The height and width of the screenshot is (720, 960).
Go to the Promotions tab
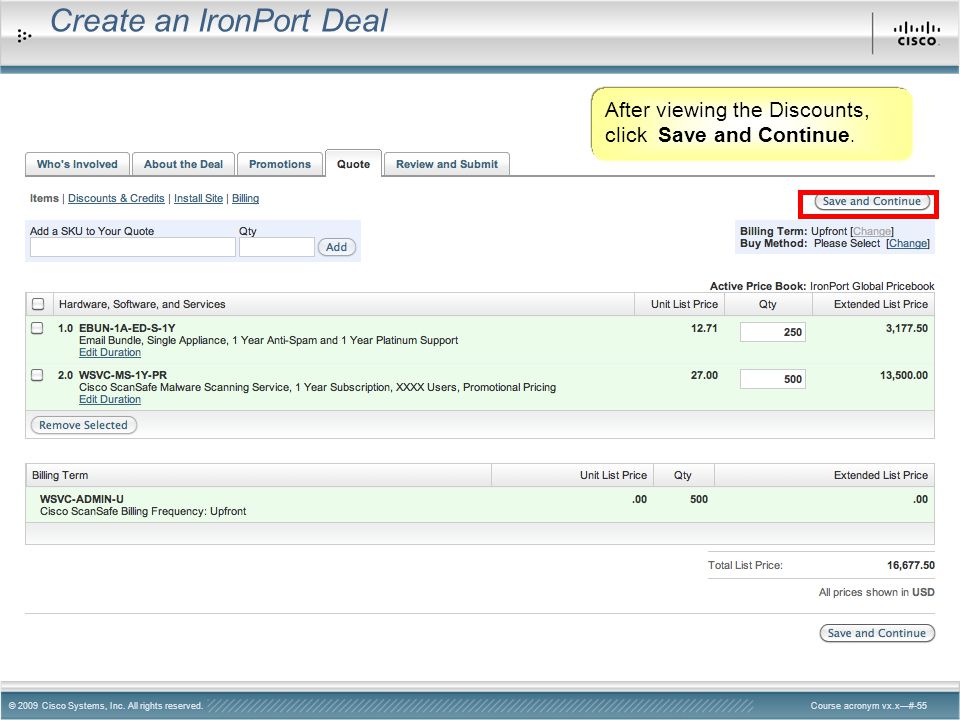pos(280,164)
